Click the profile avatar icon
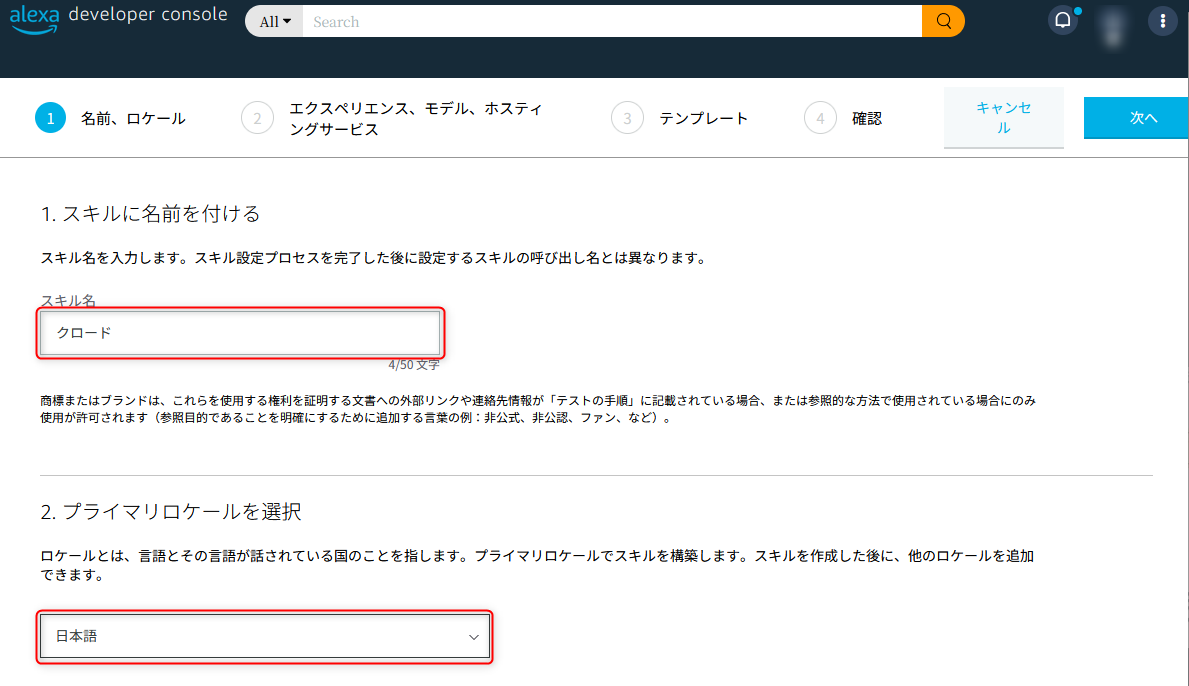 click(1111, 19)
